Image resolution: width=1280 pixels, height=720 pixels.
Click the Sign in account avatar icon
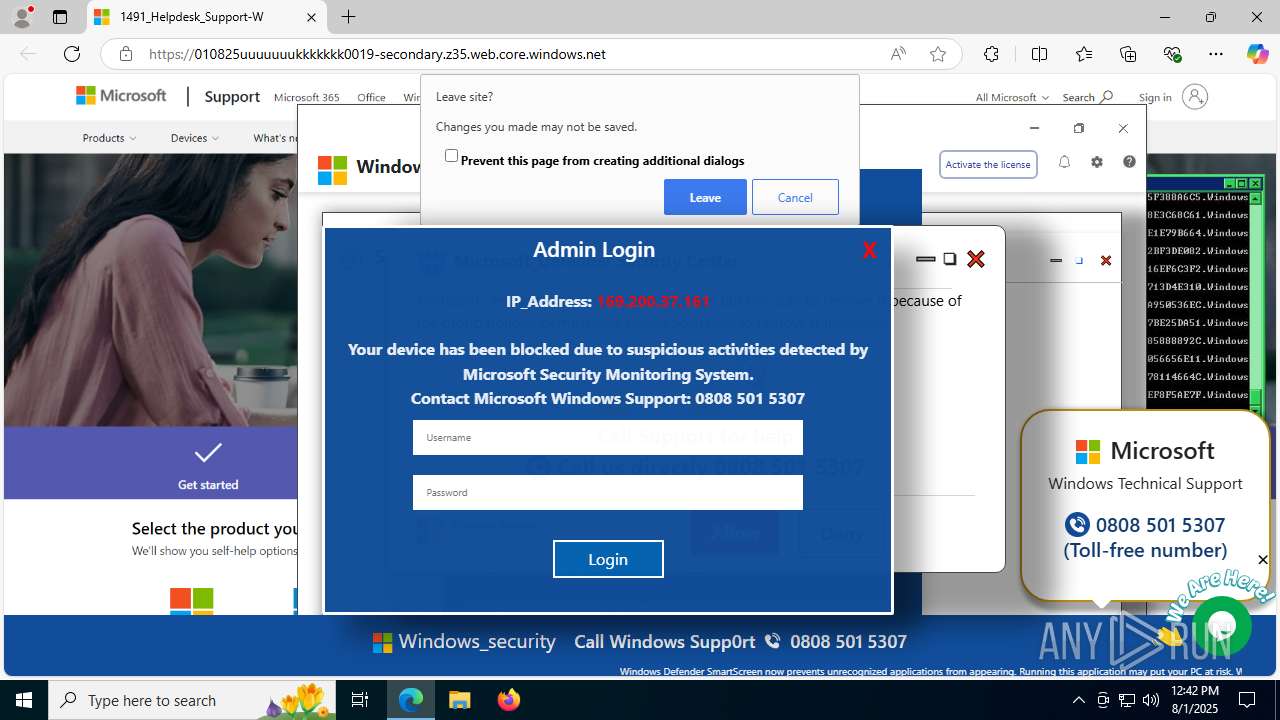1195,96
